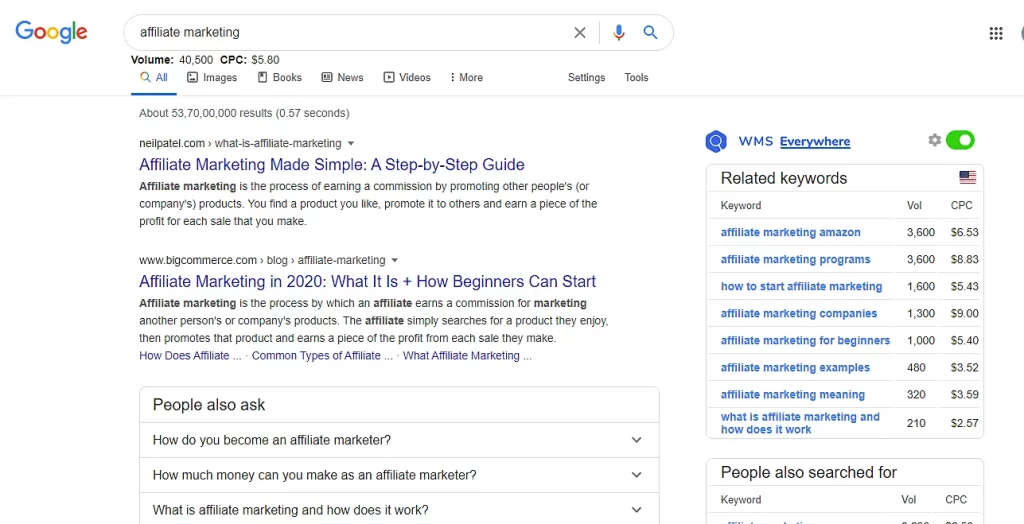
Task: Click keyword 'what is affiliate marketing and how does it work'
Action: tap(800, 423)
